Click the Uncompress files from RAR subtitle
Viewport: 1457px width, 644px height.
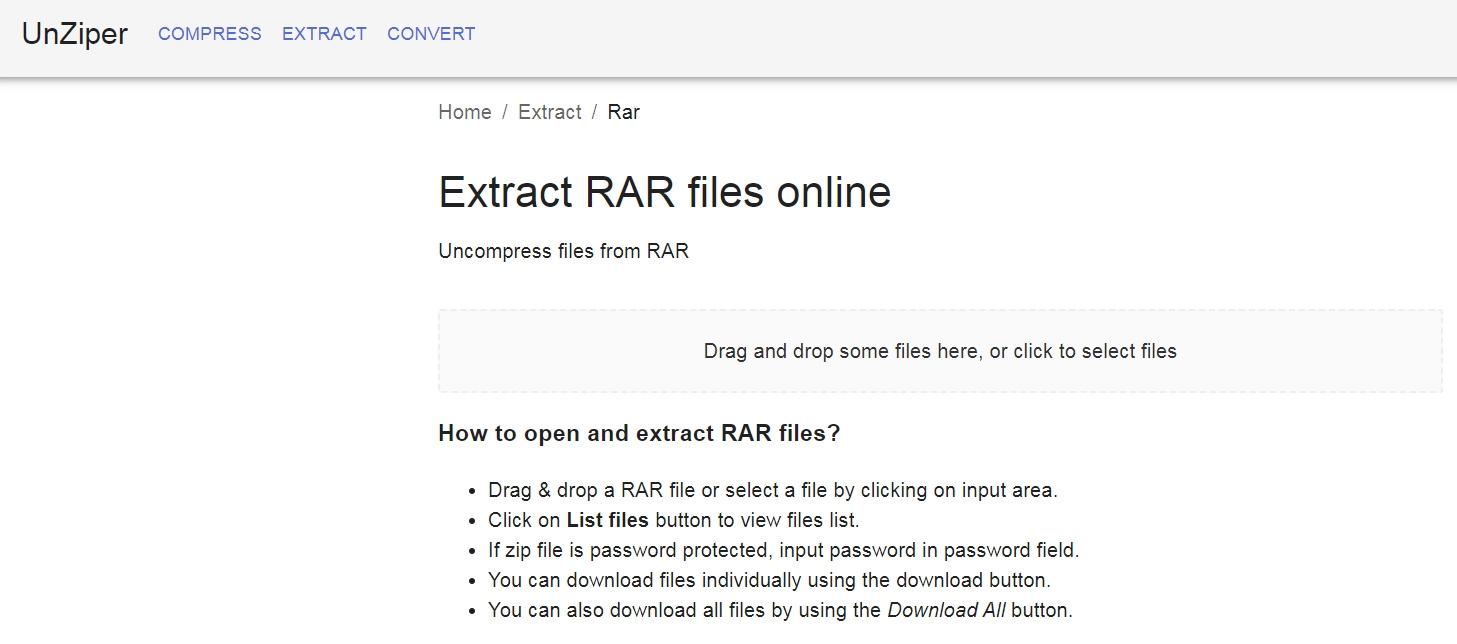click(x=562, y=251)
